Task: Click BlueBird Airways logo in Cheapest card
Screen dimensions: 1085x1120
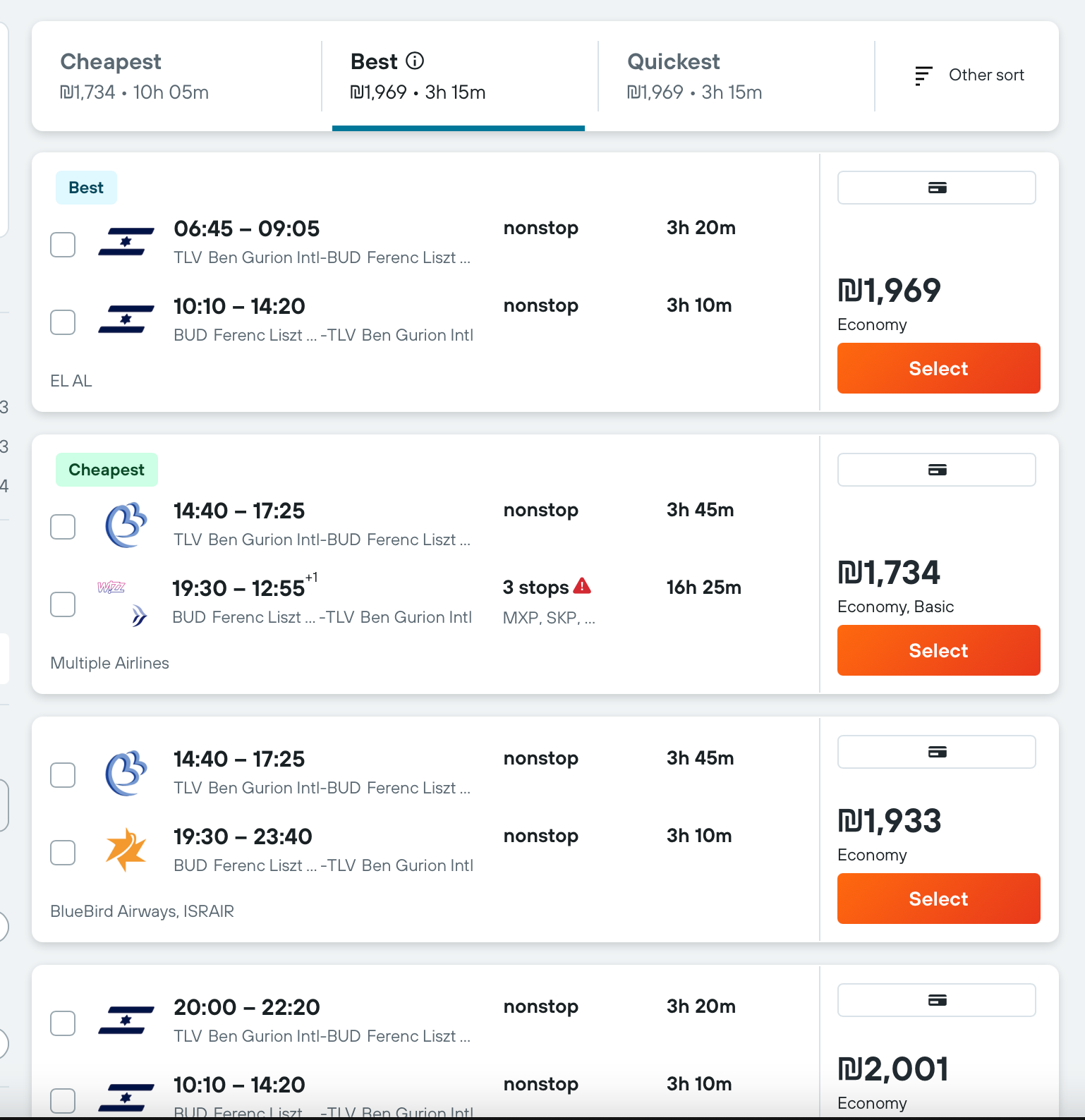Action: point(126,525)
